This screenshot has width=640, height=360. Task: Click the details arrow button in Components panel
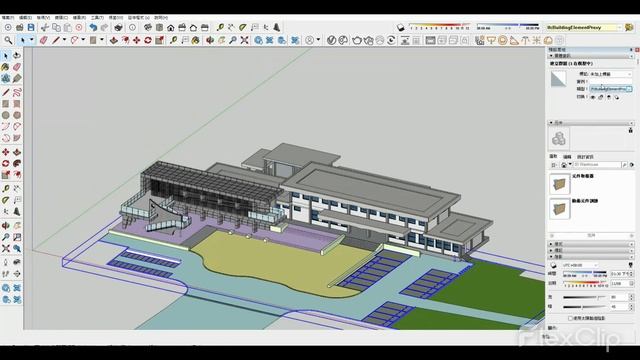pos(632,165)
